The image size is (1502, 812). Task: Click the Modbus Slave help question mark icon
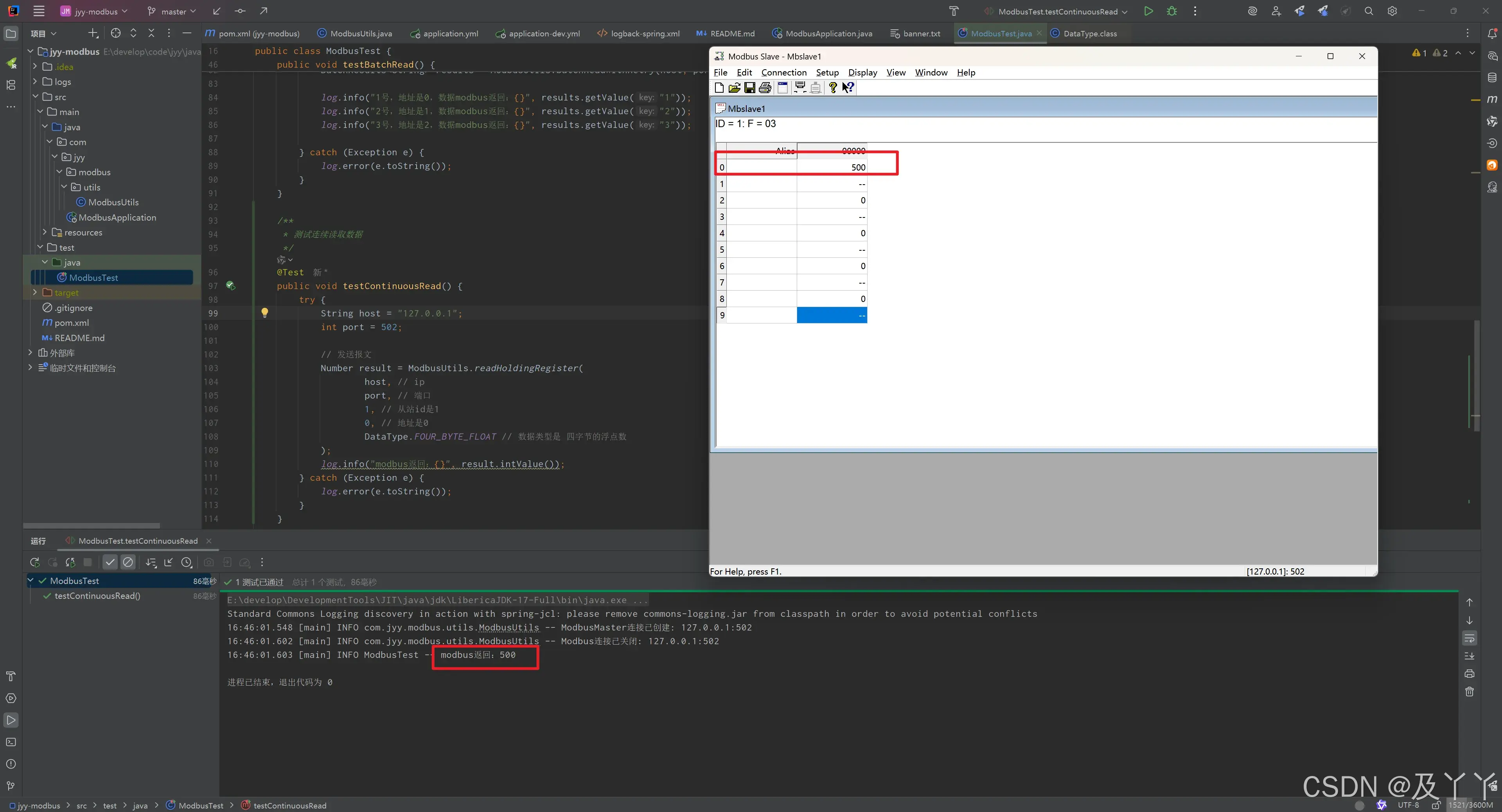pos(833,88)
